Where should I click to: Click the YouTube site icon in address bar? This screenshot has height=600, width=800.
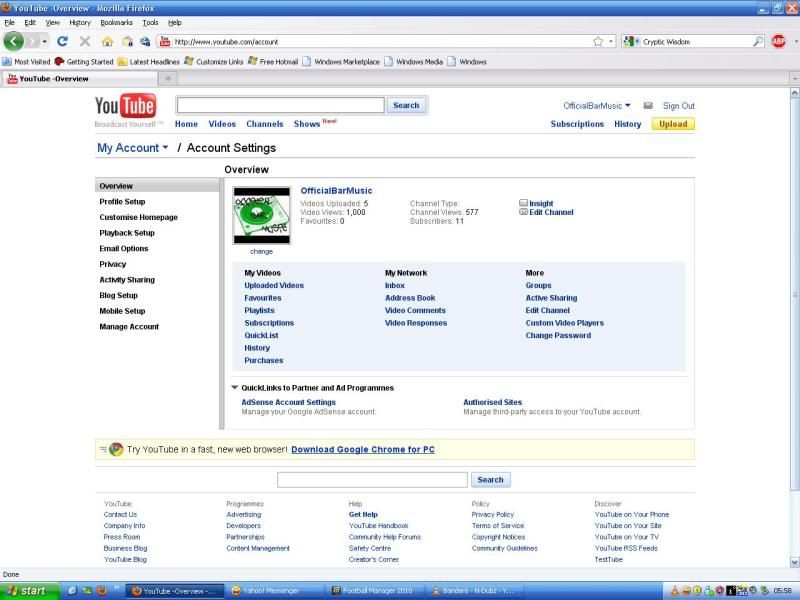coord(165,41)
